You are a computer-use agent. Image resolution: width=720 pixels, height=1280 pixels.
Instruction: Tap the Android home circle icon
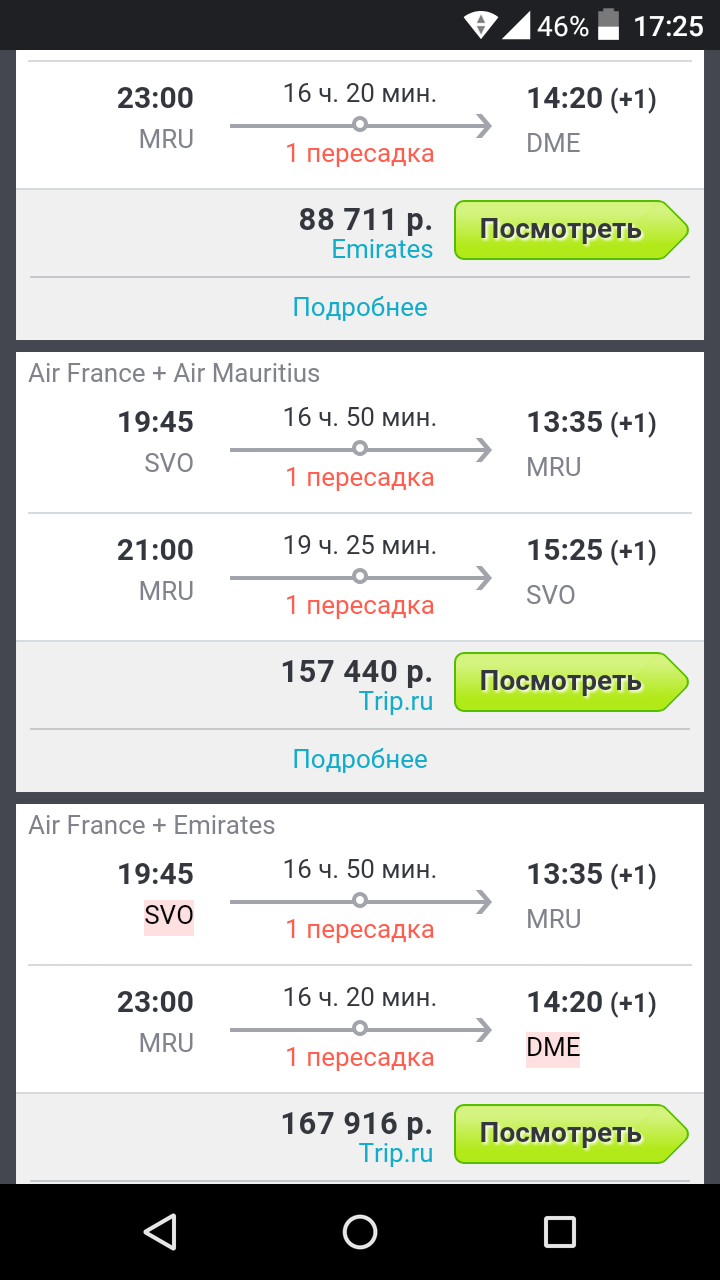(360, 1231)
